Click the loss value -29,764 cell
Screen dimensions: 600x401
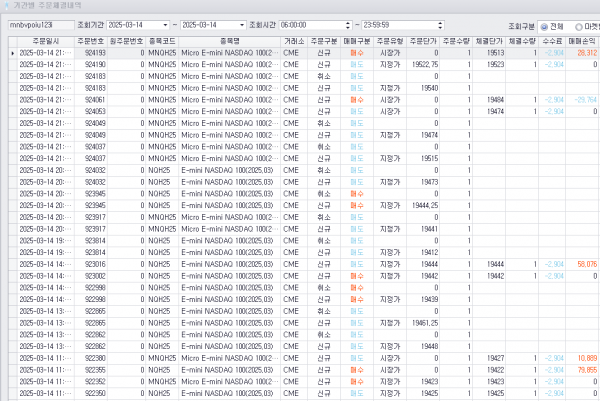click(x=582, y=100)
